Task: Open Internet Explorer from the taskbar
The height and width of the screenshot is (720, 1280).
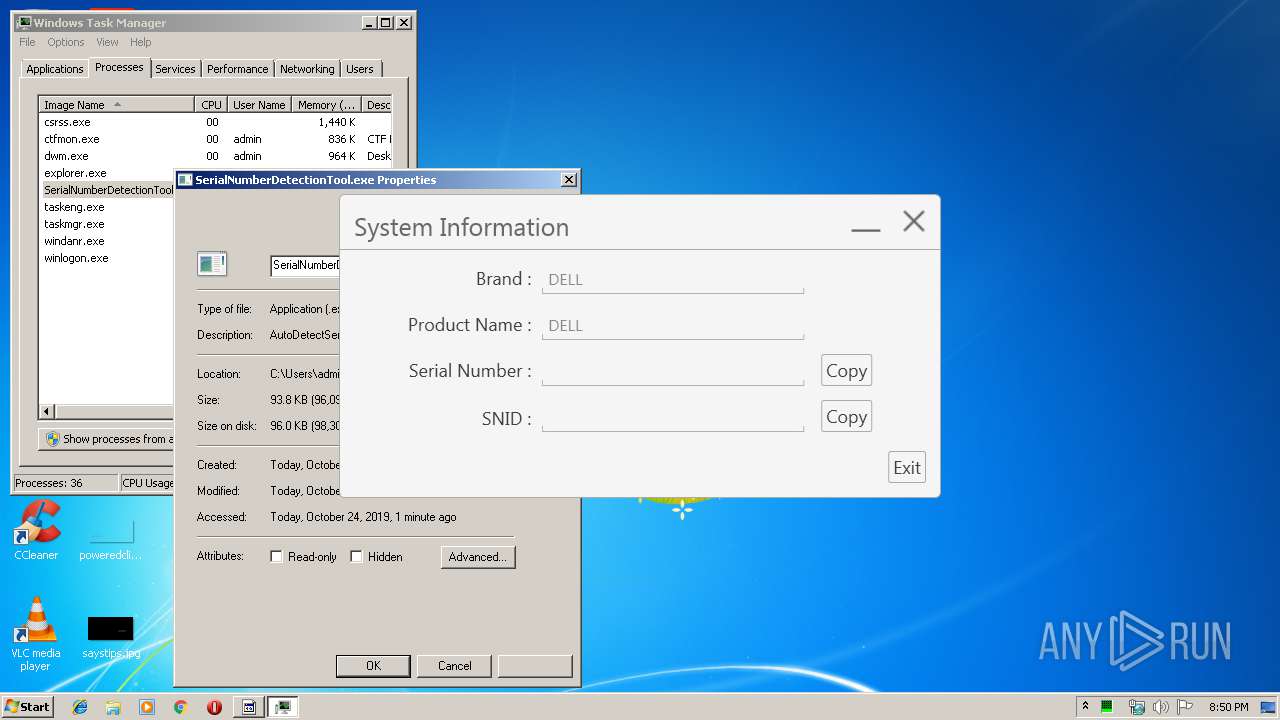Action: pyautogui.click(x=80, y=707)
